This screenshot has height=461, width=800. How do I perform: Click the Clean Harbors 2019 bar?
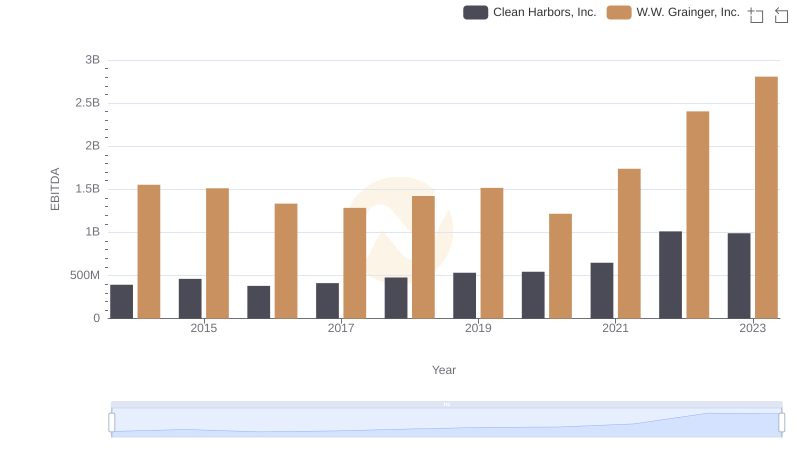[x=464, y=296]
